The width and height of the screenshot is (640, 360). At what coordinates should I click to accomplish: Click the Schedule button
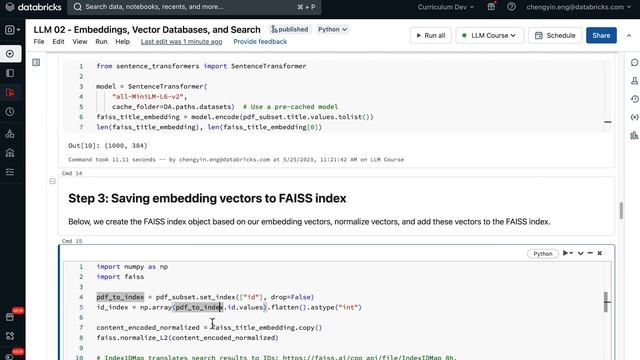point(555,36)
